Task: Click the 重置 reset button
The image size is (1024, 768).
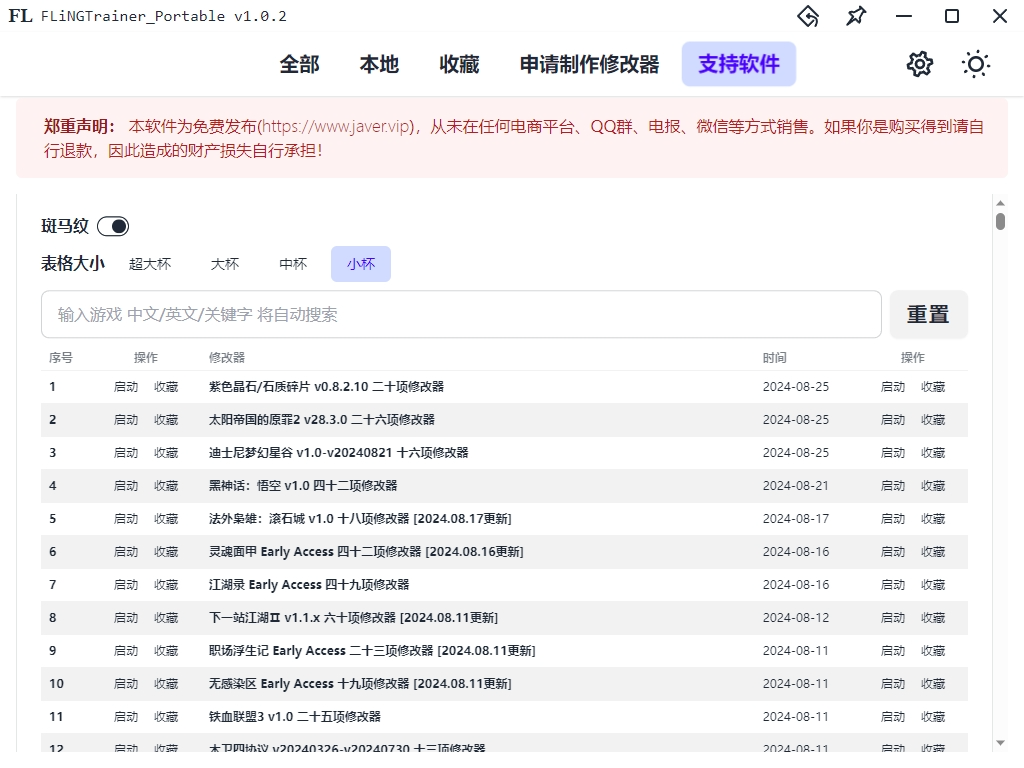Action: coord(928,313)
